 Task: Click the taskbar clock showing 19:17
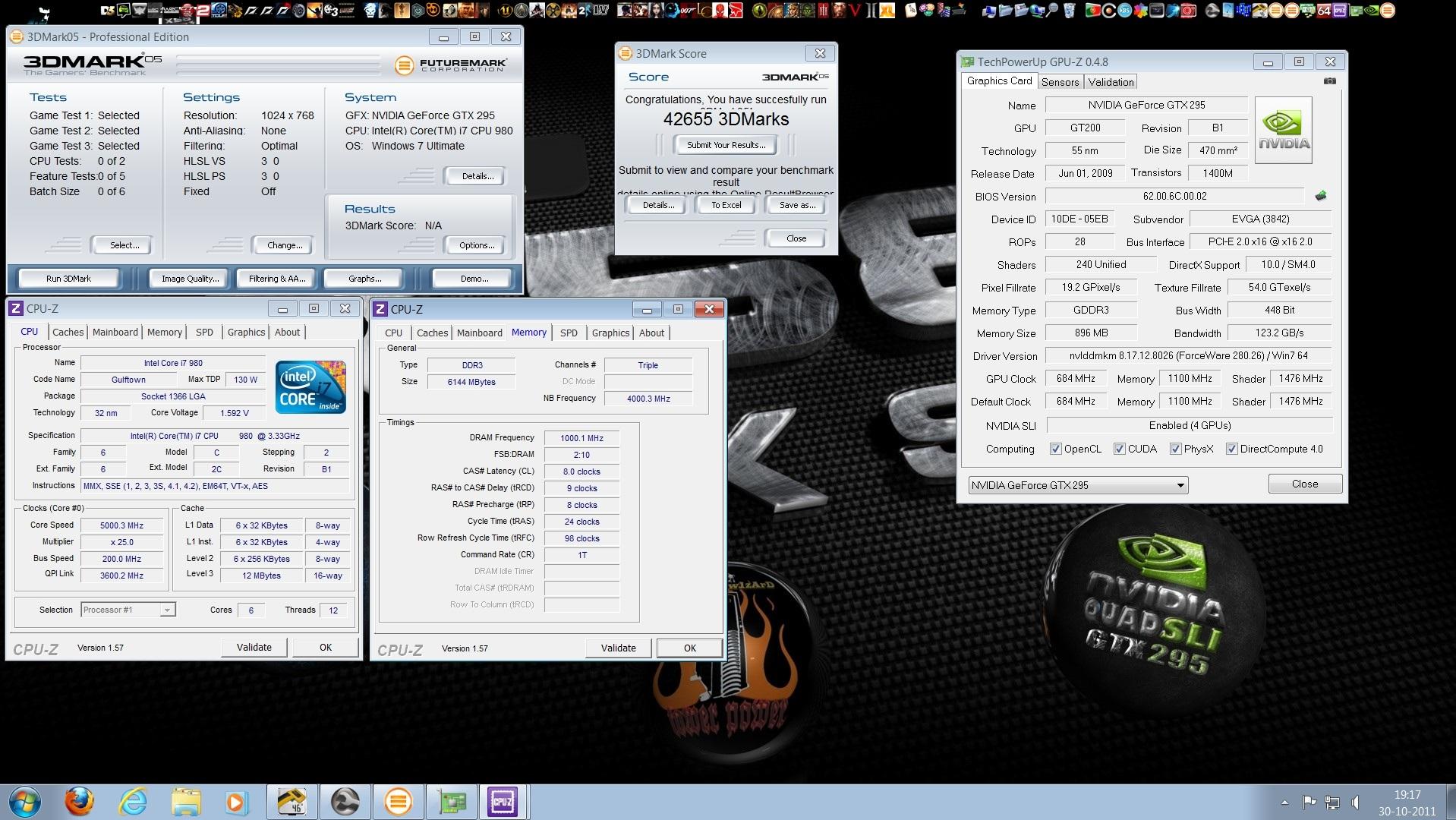(x=1407, y=803)
